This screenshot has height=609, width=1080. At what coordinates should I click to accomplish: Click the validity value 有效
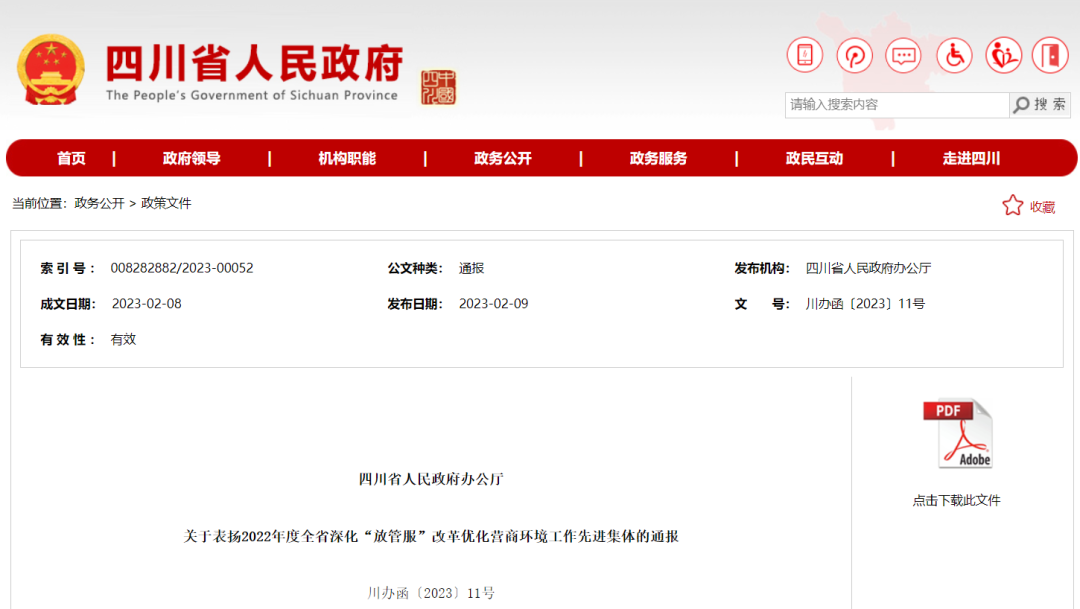tap(123, 340)
